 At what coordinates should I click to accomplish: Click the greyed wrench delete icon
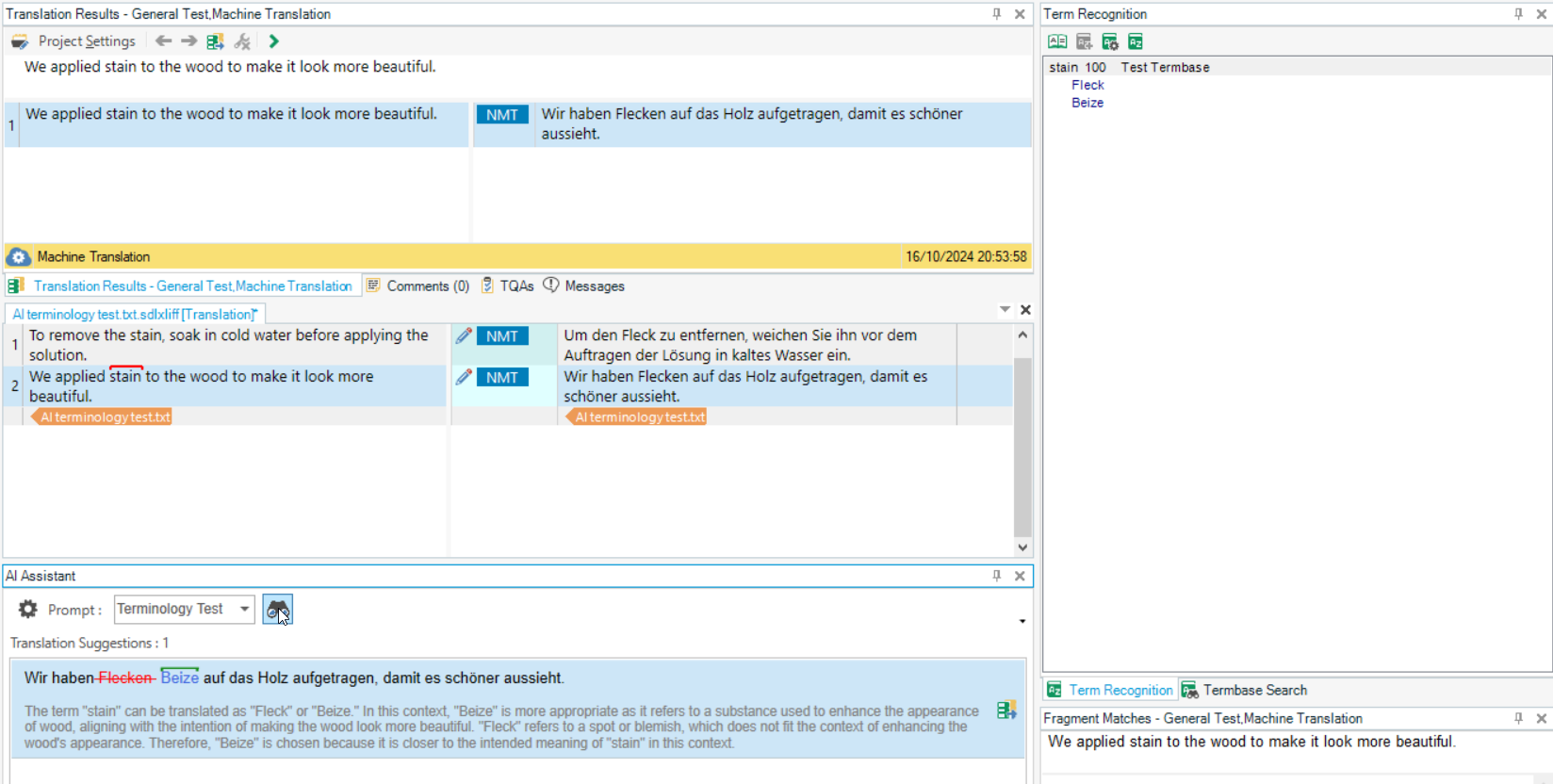[x=242, y=41]
